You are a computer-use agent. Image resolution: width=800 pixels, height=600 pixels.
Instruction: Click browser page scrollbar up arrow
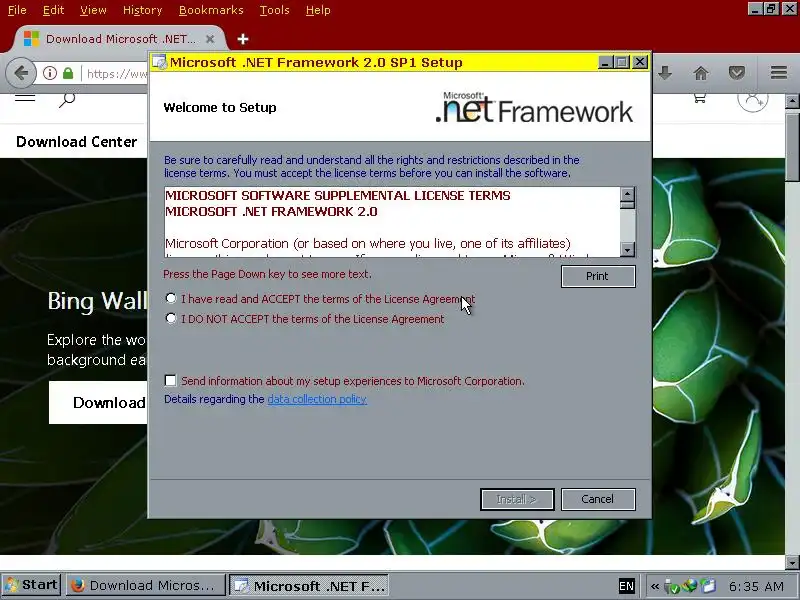(x=792, y=101)
